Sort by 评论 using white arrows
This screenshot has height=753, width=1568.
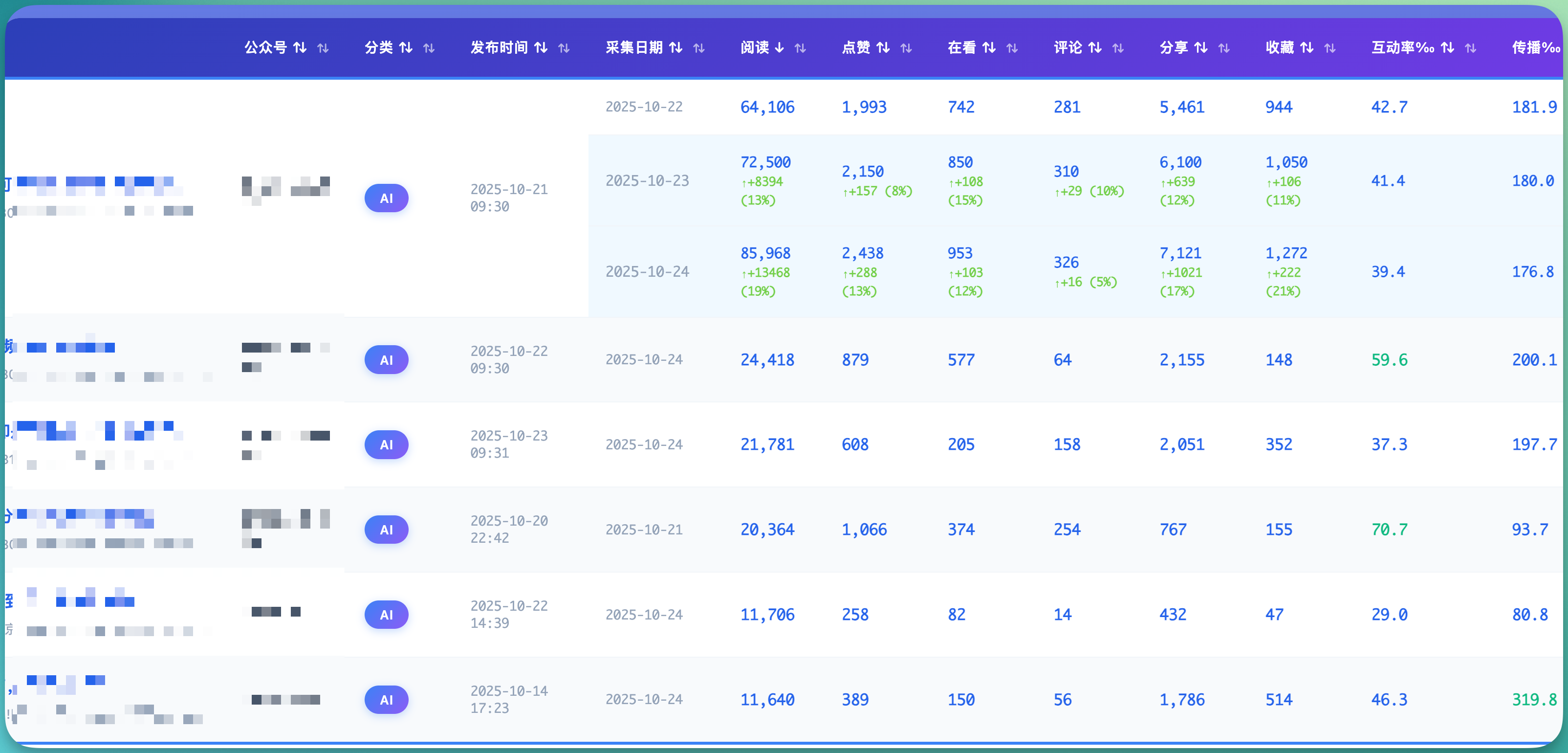tap(1094, 47)
